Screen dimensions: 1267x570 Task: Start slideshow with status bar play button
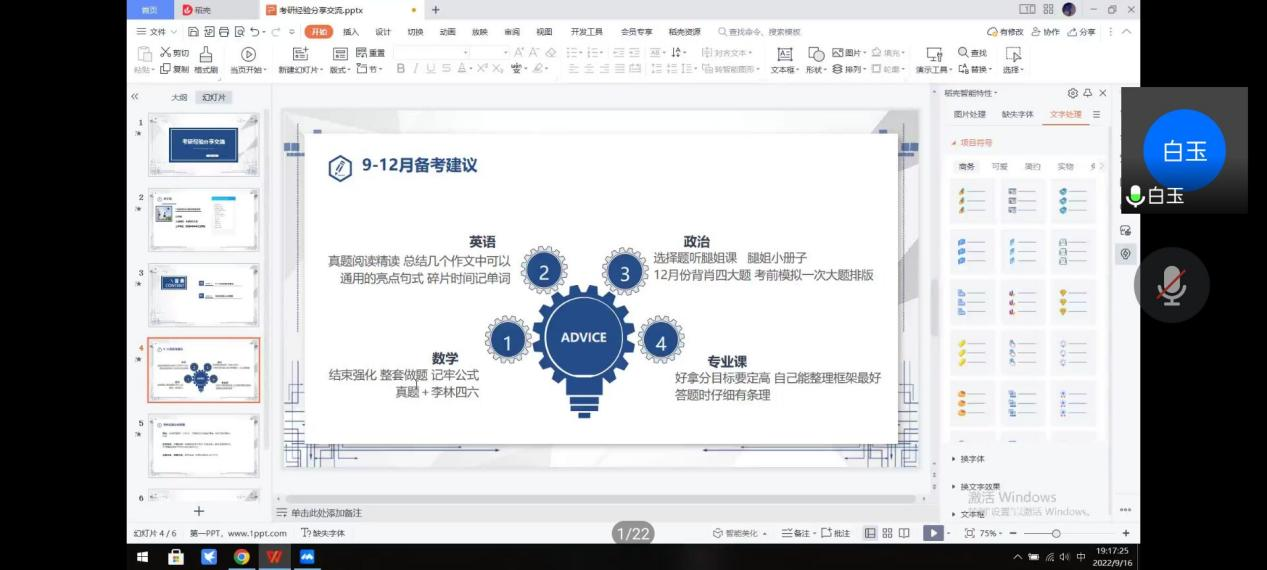[x=931, y=533]
